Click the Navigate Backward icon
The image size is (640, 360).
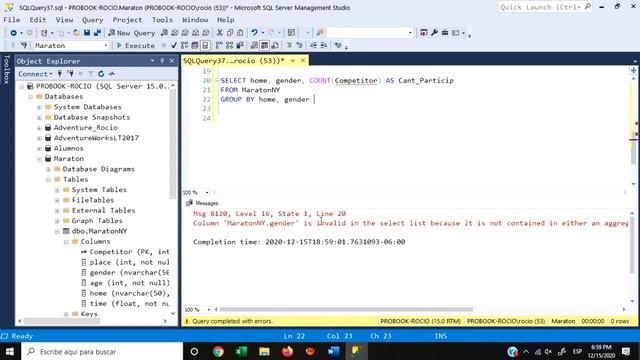tap(13, 33)
